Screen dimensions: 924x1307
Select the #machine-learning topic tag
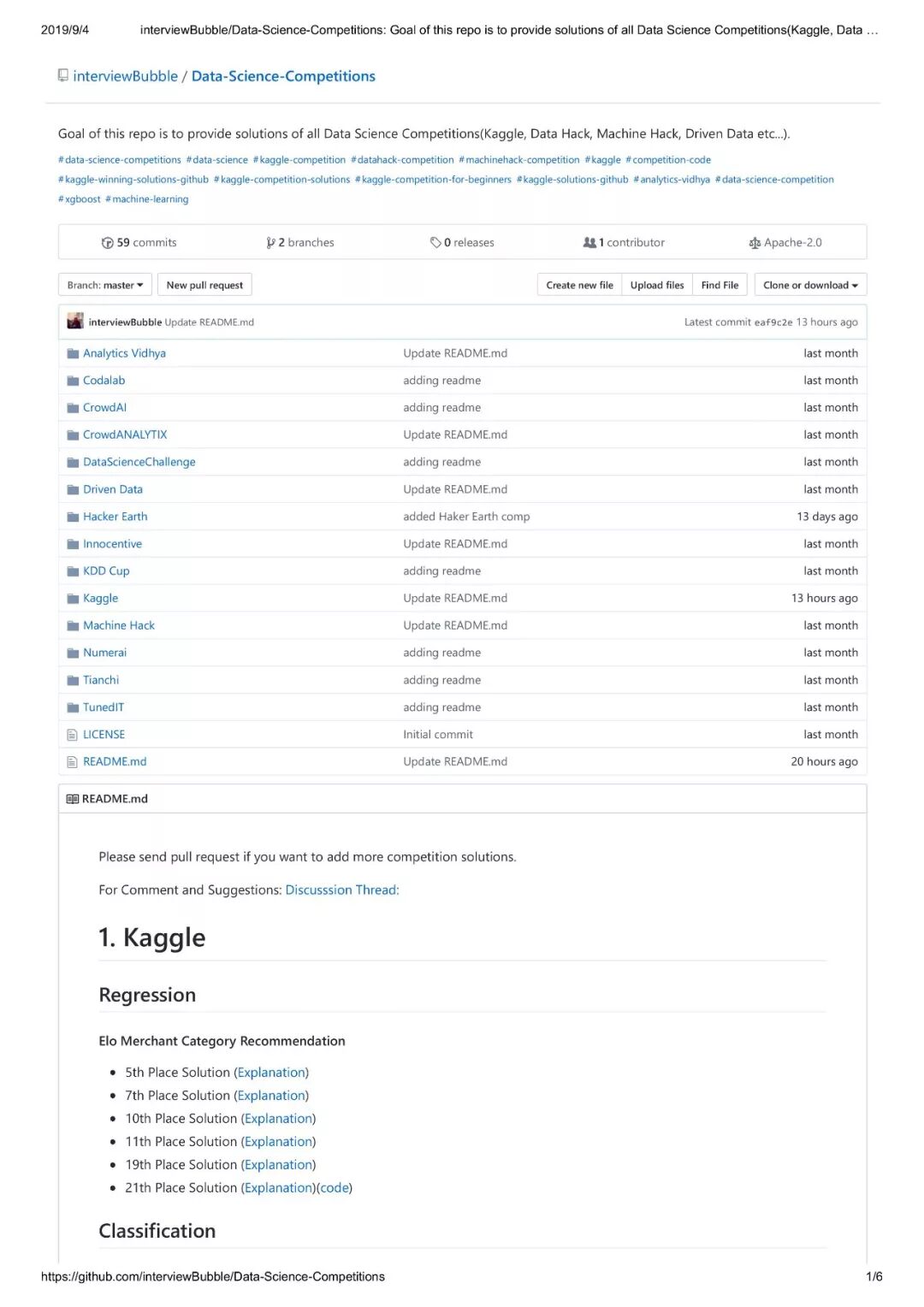(x=147, y=199)
